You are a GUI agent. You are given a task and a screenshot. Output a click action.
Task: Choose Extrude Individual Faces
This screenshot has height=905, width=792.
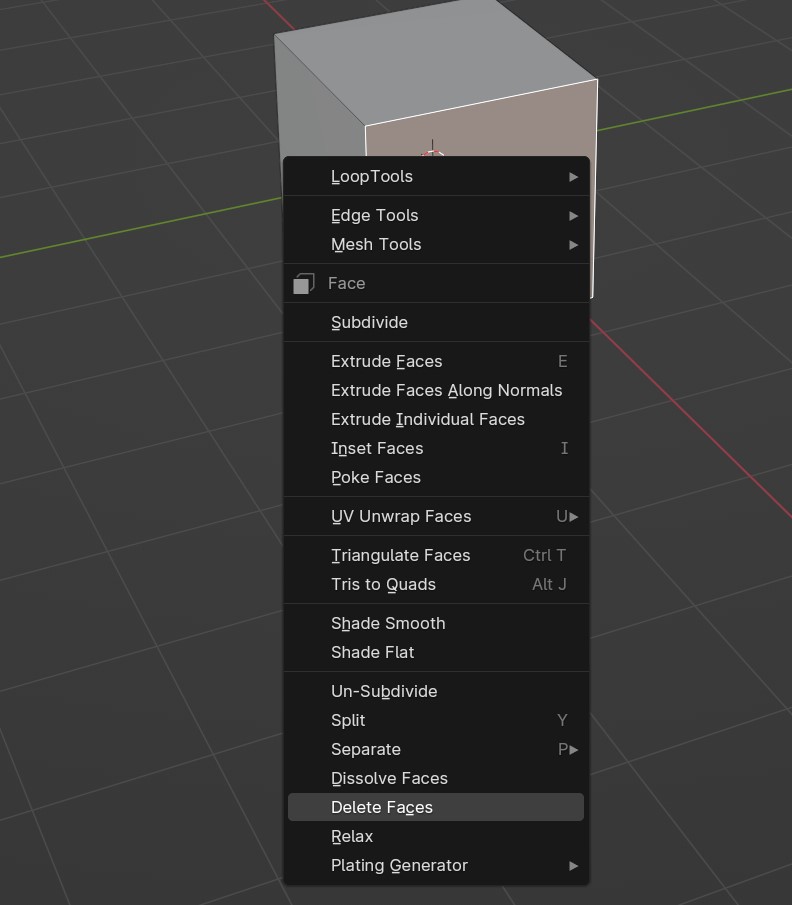tap(427, 419)
